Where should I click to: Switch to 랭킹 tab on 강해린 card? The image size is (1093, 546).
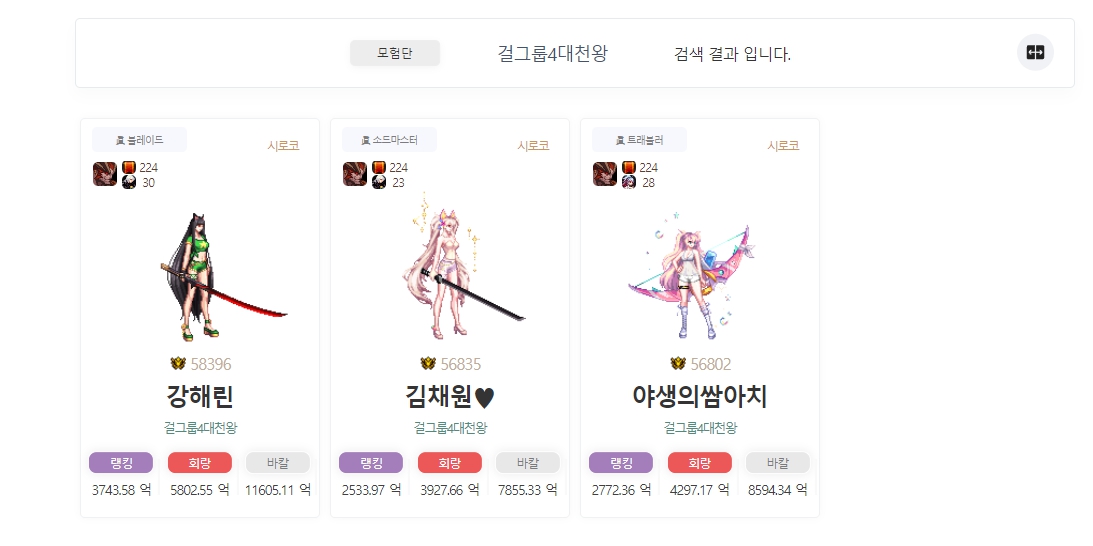click(x=121, y=463)
